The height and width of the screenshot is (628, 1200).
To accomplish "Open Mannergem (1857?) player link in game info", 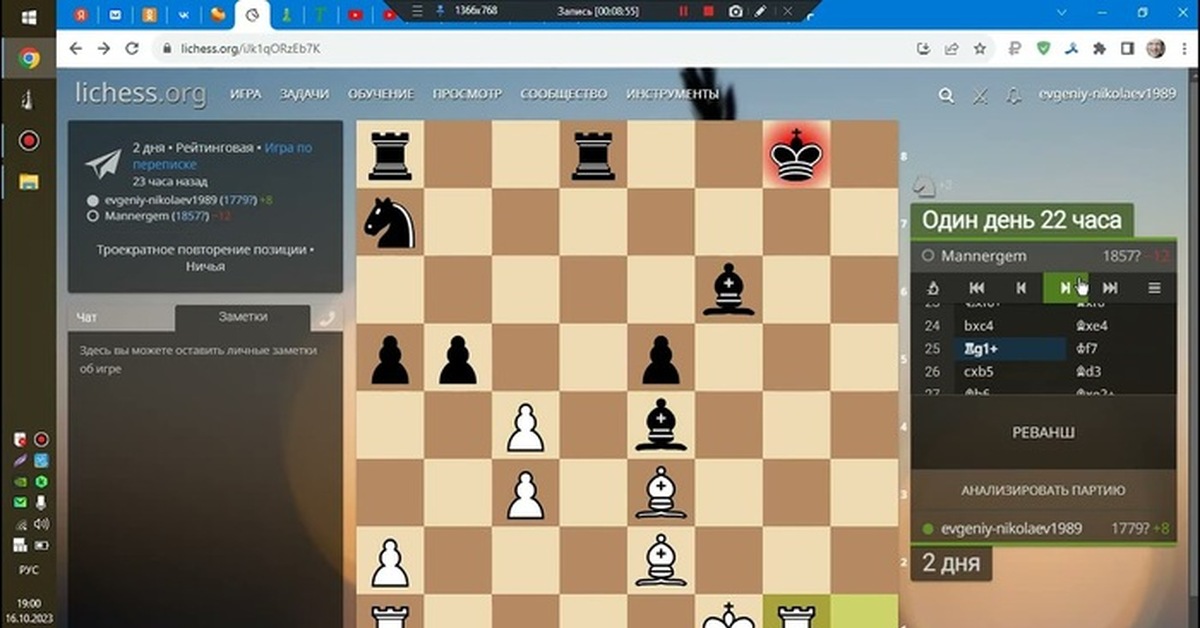I will [x=155, y=215].
